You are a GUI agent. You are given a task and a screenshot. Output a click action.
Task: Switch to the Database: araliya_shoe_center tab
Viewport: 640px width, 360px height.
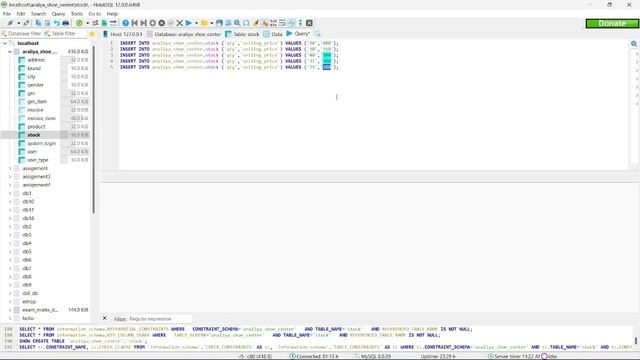(184, 34)
